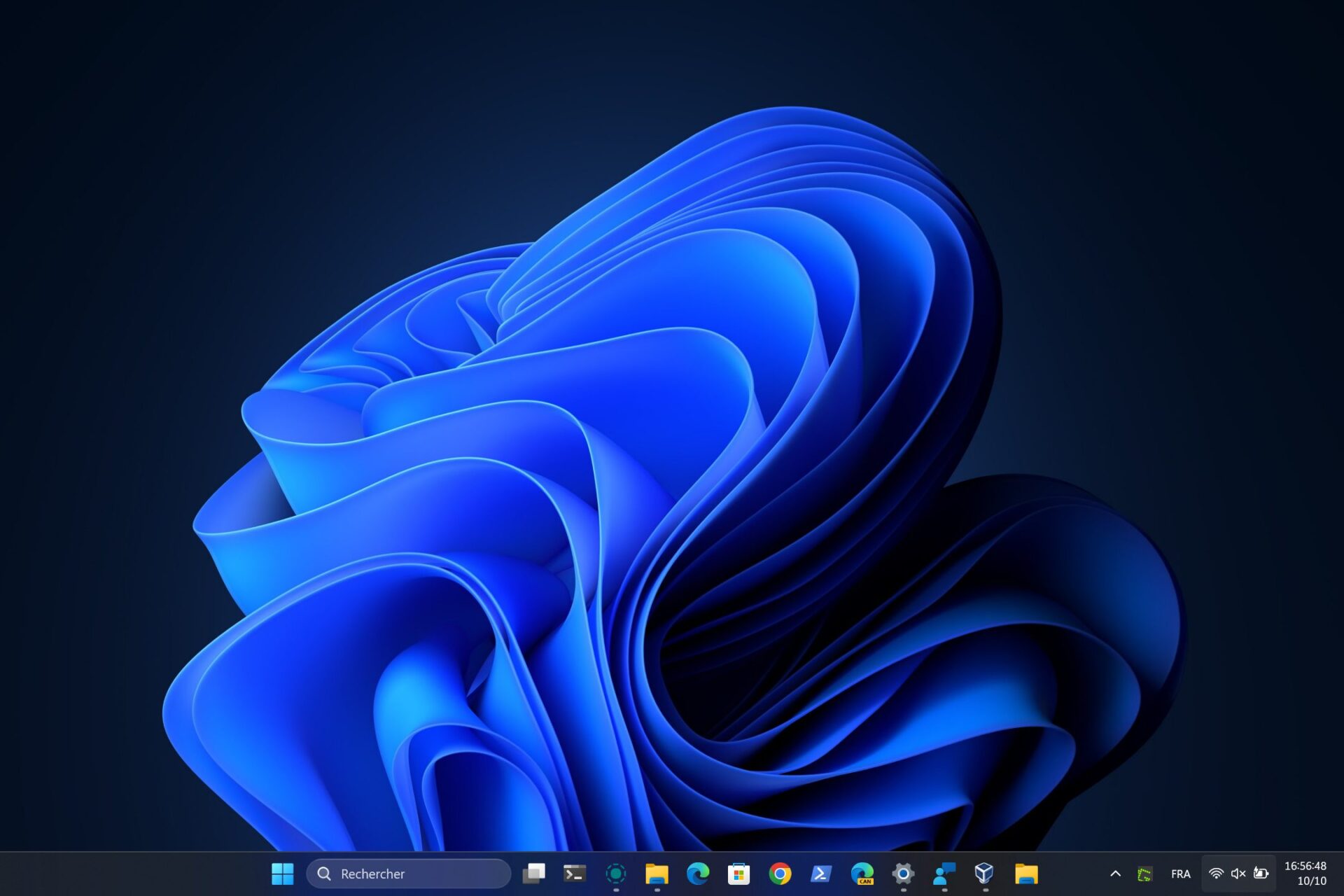The width and height of the screenshot is (1344, 896).
Task: Switch the FRA input language indicator
Action: (1181, 874)
